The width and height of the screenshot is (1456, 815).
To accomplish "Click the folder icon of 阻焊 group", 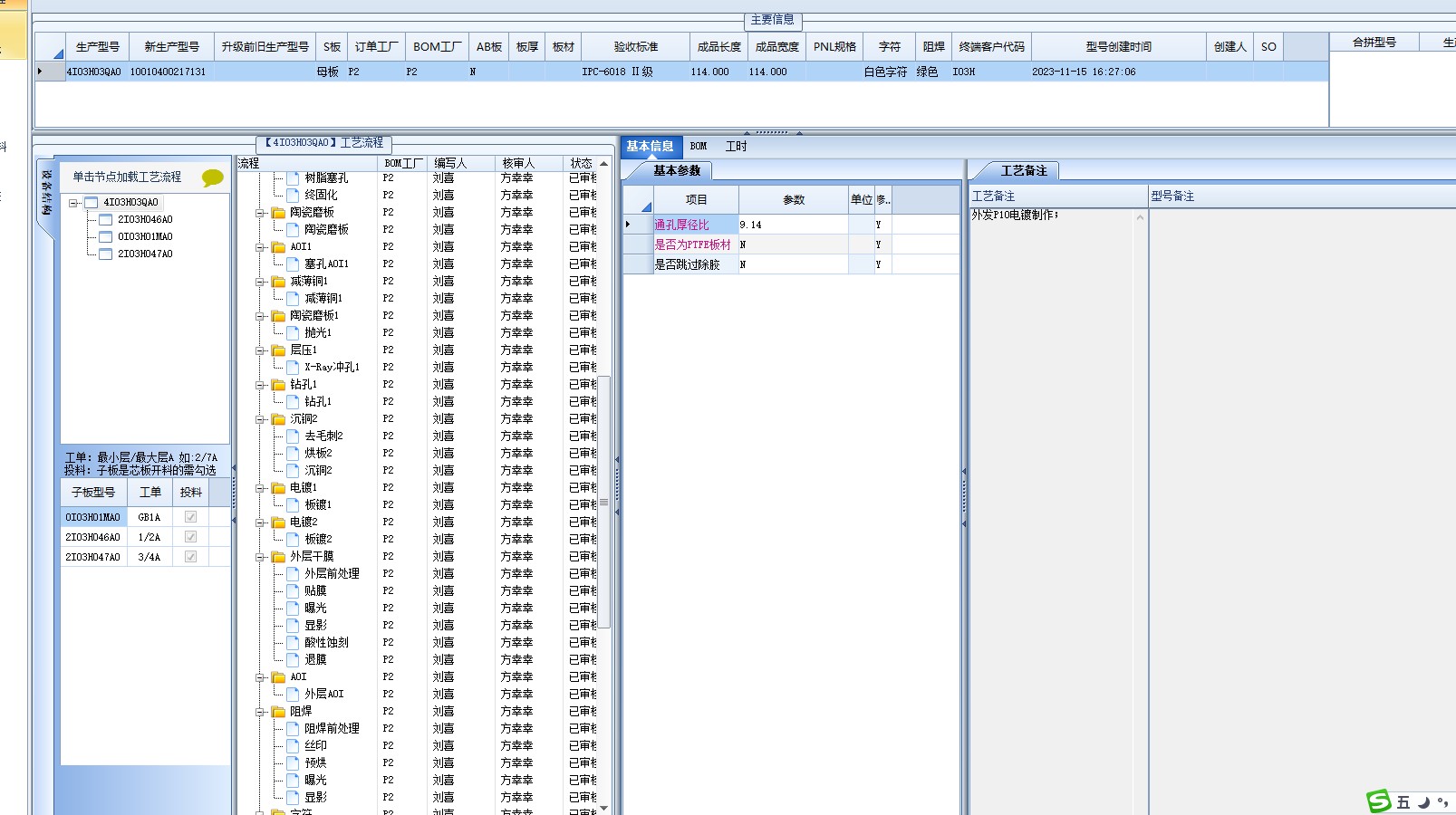I will (279, 712).
